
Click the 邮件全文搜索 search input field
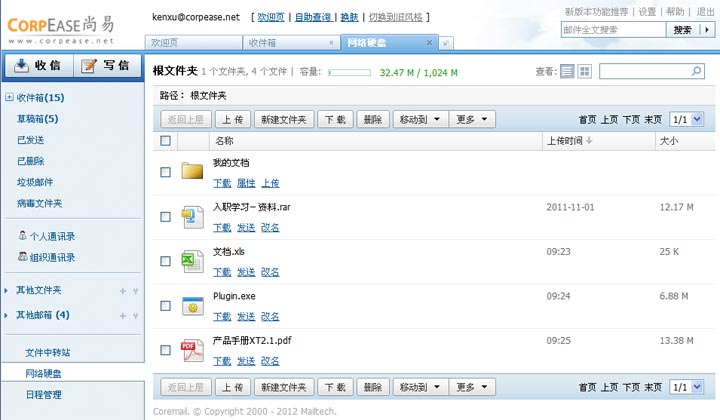[612, 30]
